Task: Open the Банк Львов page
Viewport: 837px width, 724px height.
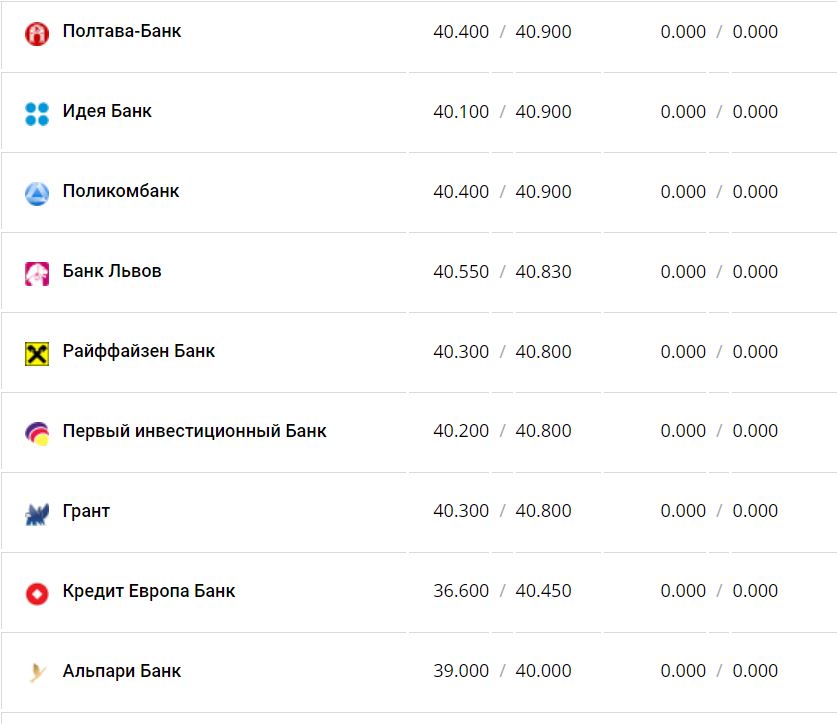Action: 112,271
